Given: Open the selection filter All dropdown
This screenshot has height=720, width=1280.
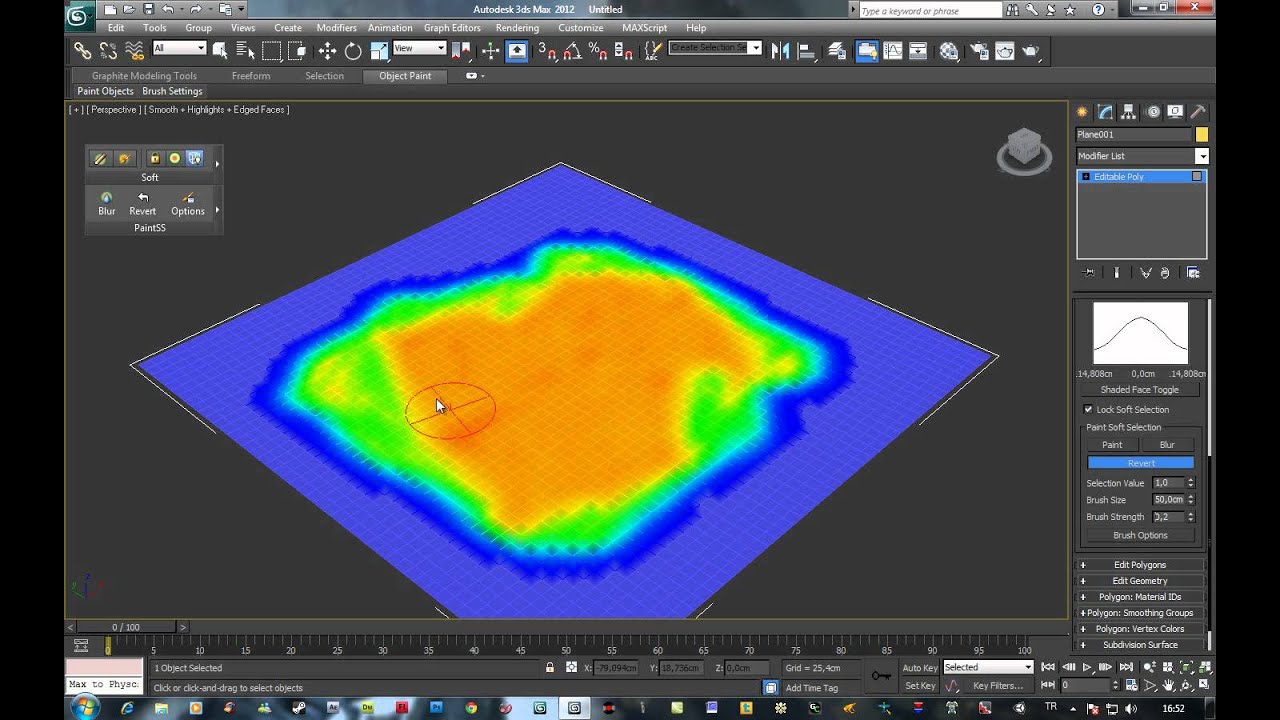Looking at the screenshot, I should click(x=180, y=48).
